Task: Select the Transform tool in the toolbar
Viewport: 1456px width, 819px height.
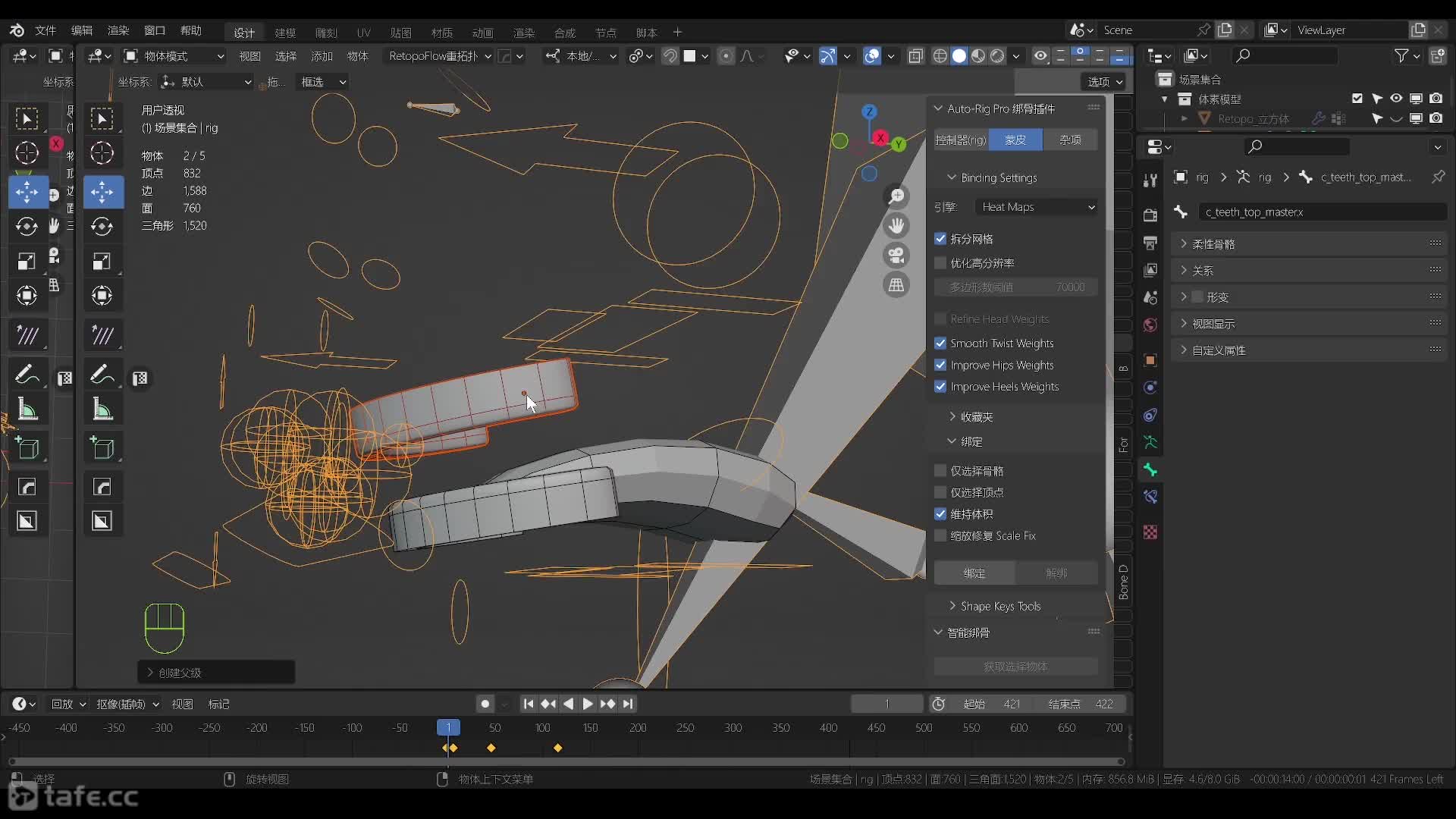Action: point(102,296)
